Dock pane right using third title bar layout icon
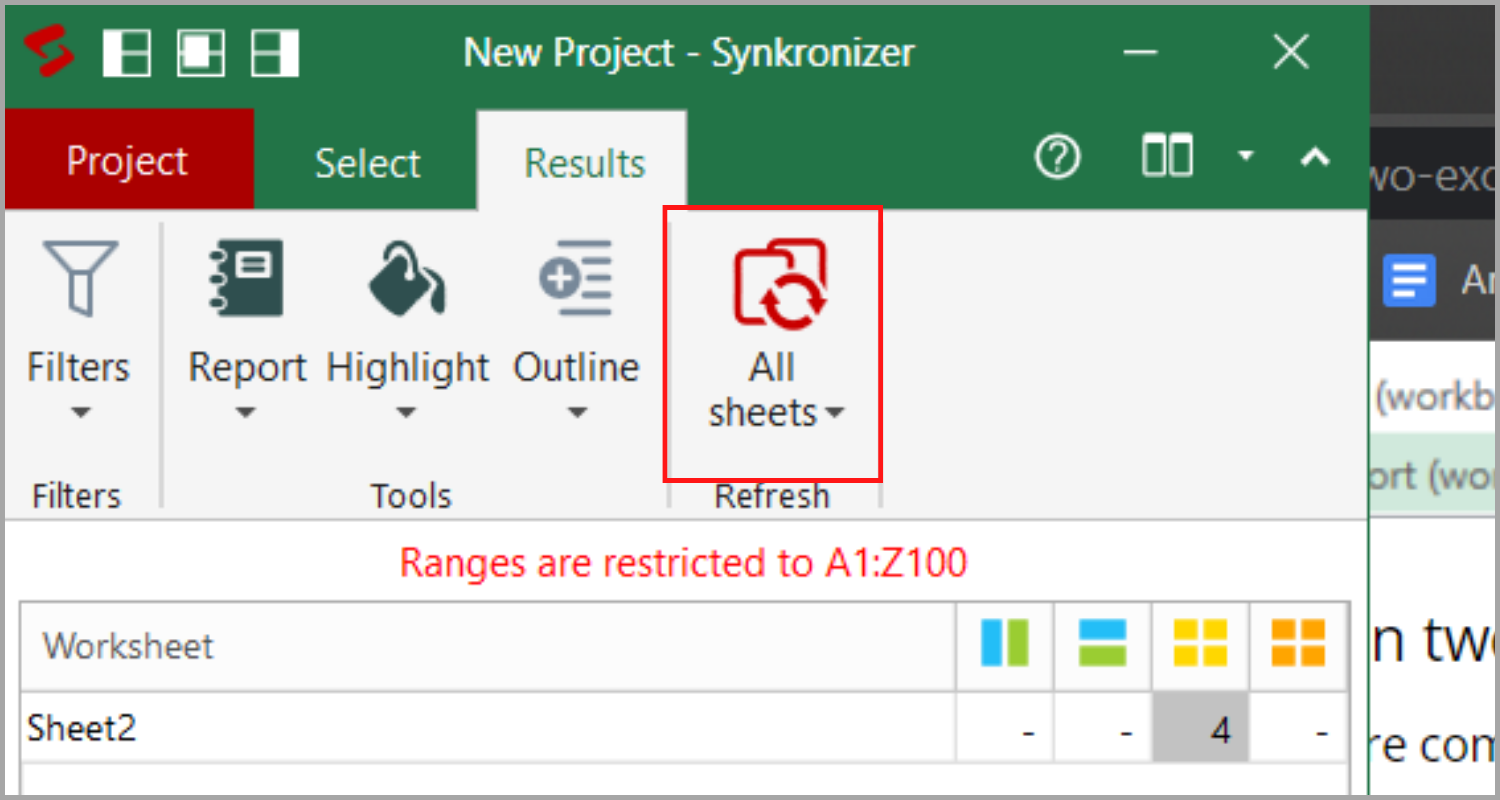The height and width of the screenshot is (800, 1500). tap(275, 52)
